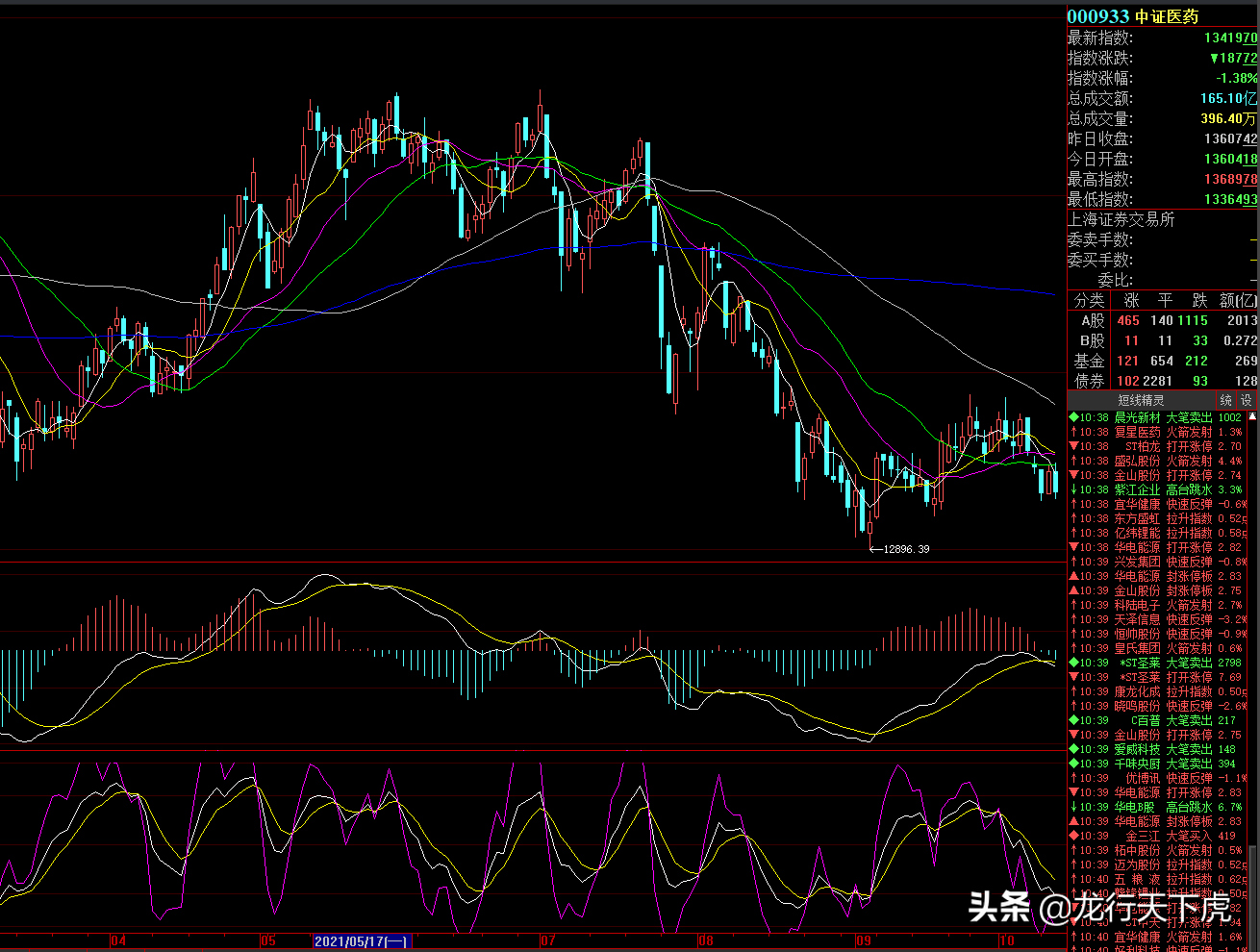
Task: Select the 柘中股份 火箭发射 alert row
Action: coord(1156,850)
